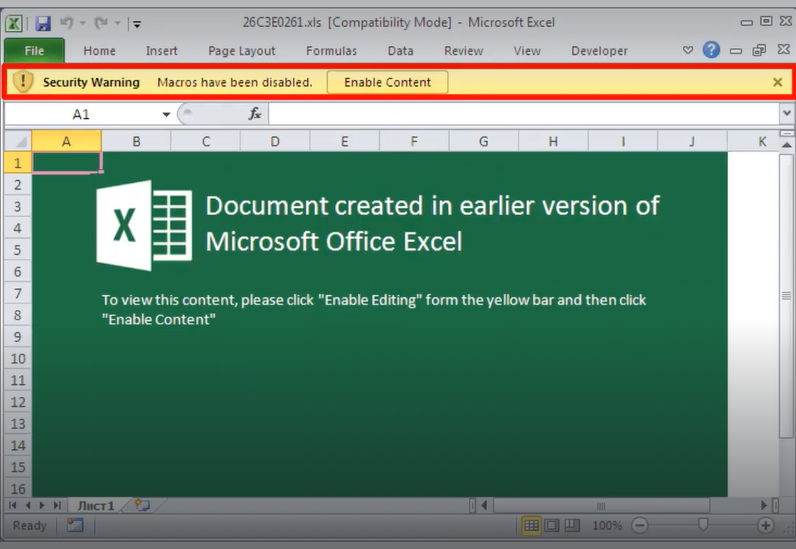The height and width of the screenshot is (549, 796).
Task: Click the zoom in plus button
Action: 766,526
